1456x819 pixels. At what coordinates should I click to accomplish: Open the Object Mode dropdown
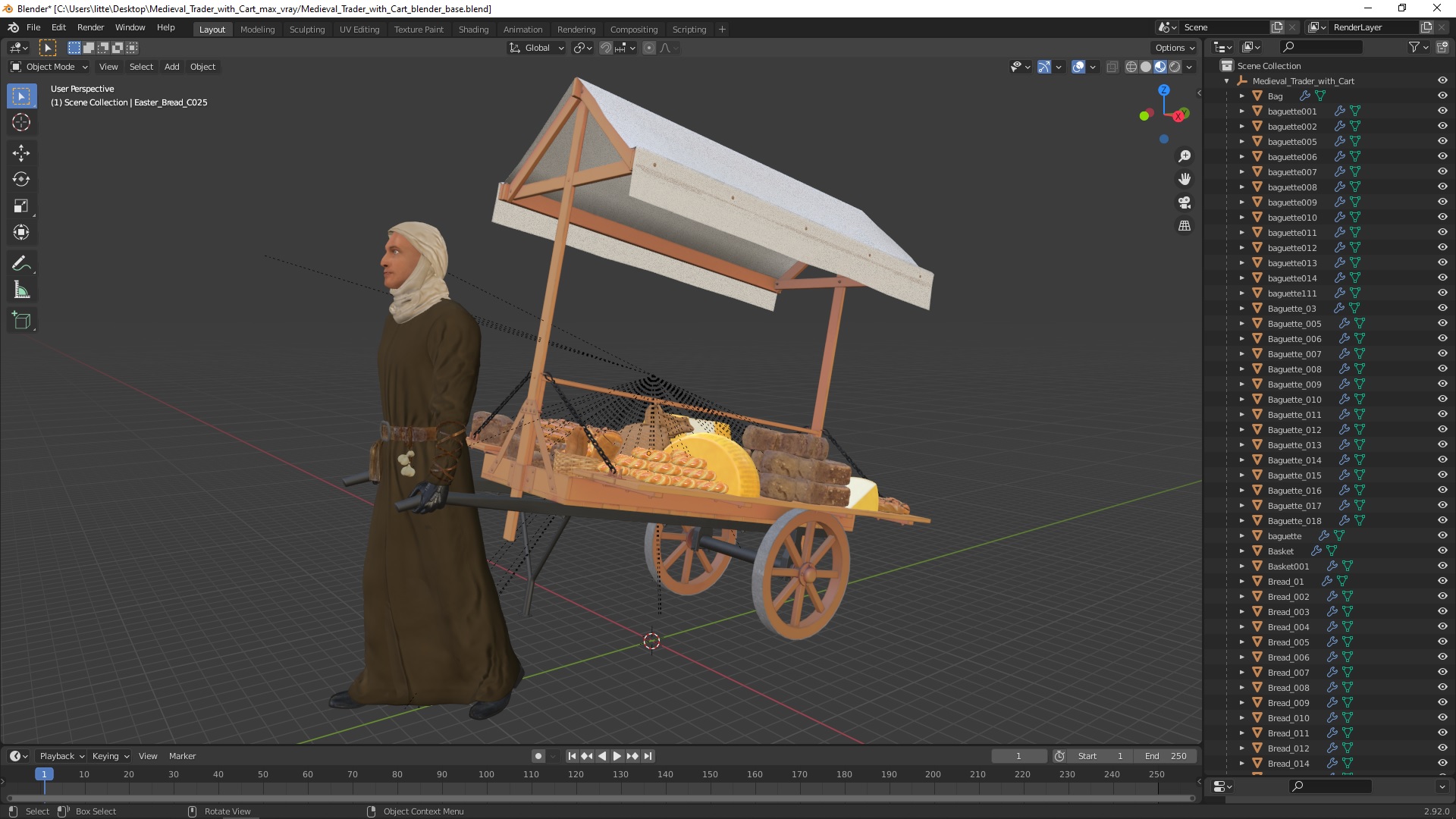click(49, 67)
